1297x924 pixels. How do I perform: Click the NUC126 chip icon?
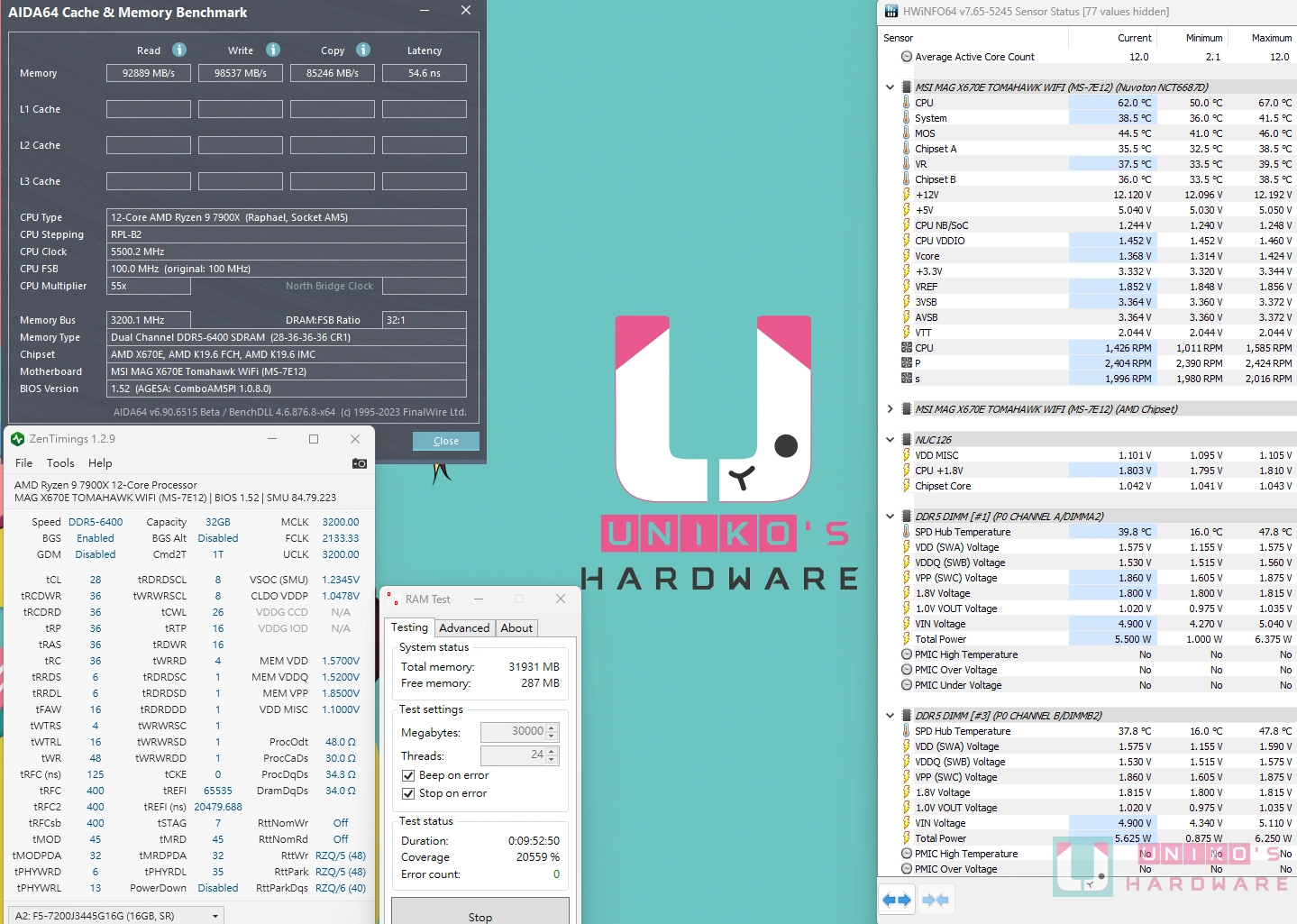(907, 440)
